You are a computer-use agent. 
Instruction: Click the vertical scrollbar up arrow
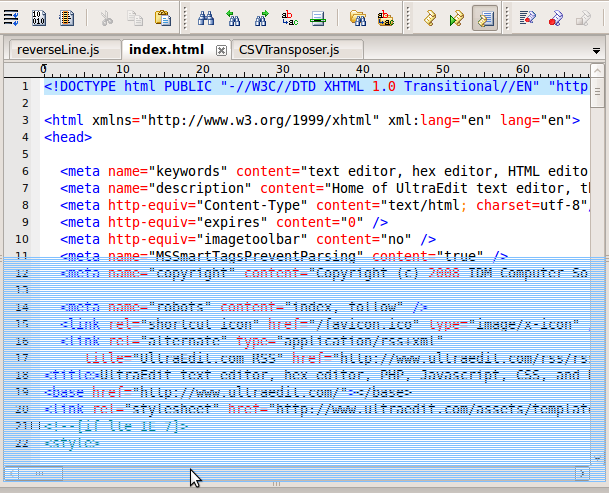coord(597,70)
